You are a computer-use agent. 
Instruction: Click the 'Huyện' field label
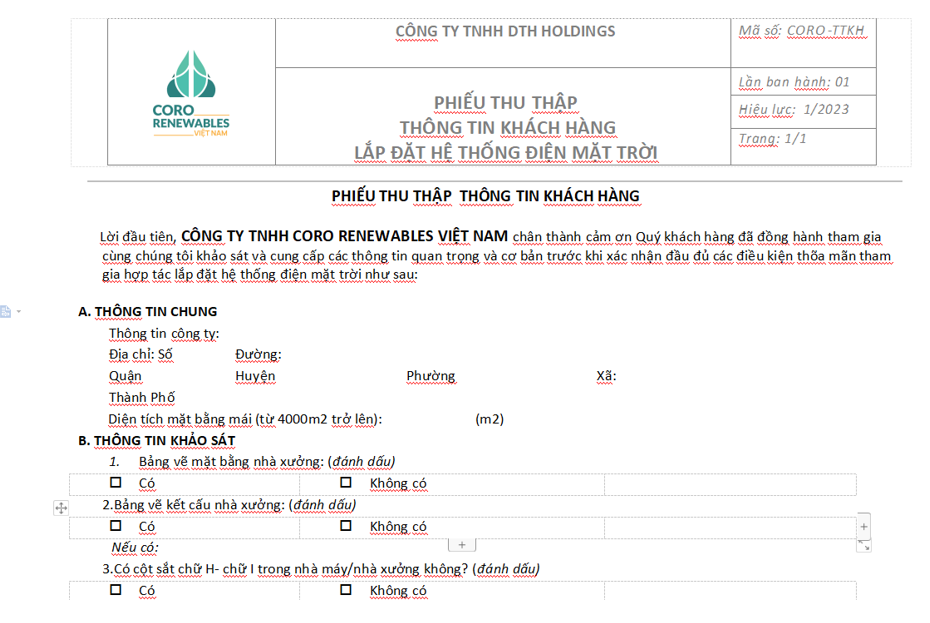255,377
